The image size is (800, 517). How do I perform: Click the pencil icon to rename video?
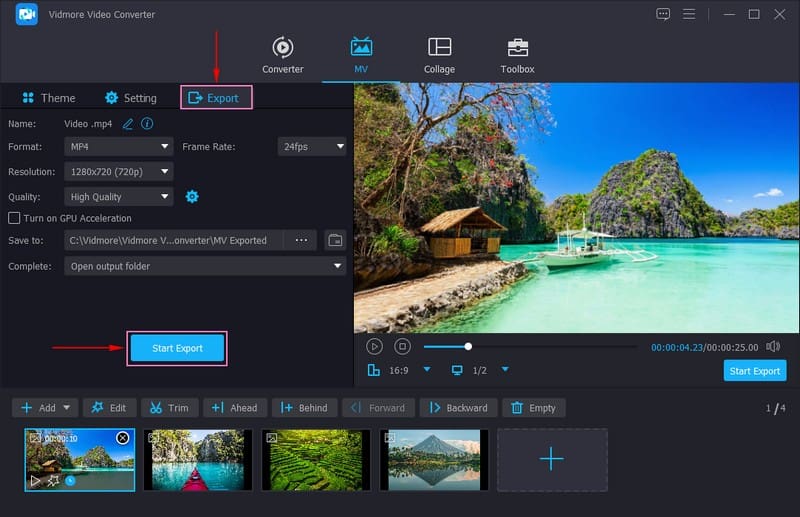127,124
